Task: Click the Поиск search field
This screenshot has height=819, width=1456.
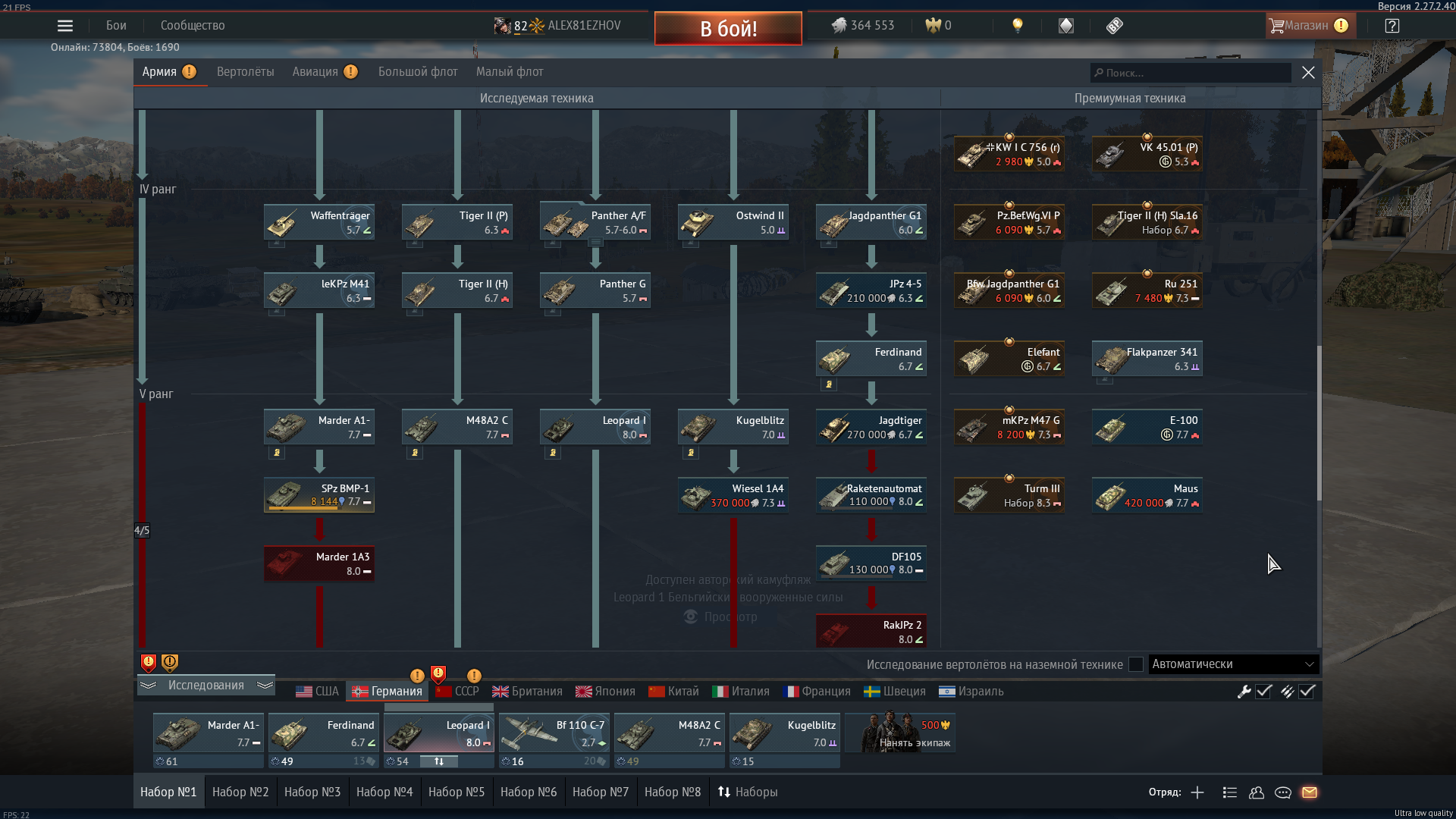Action: [x=1191, y=73]
